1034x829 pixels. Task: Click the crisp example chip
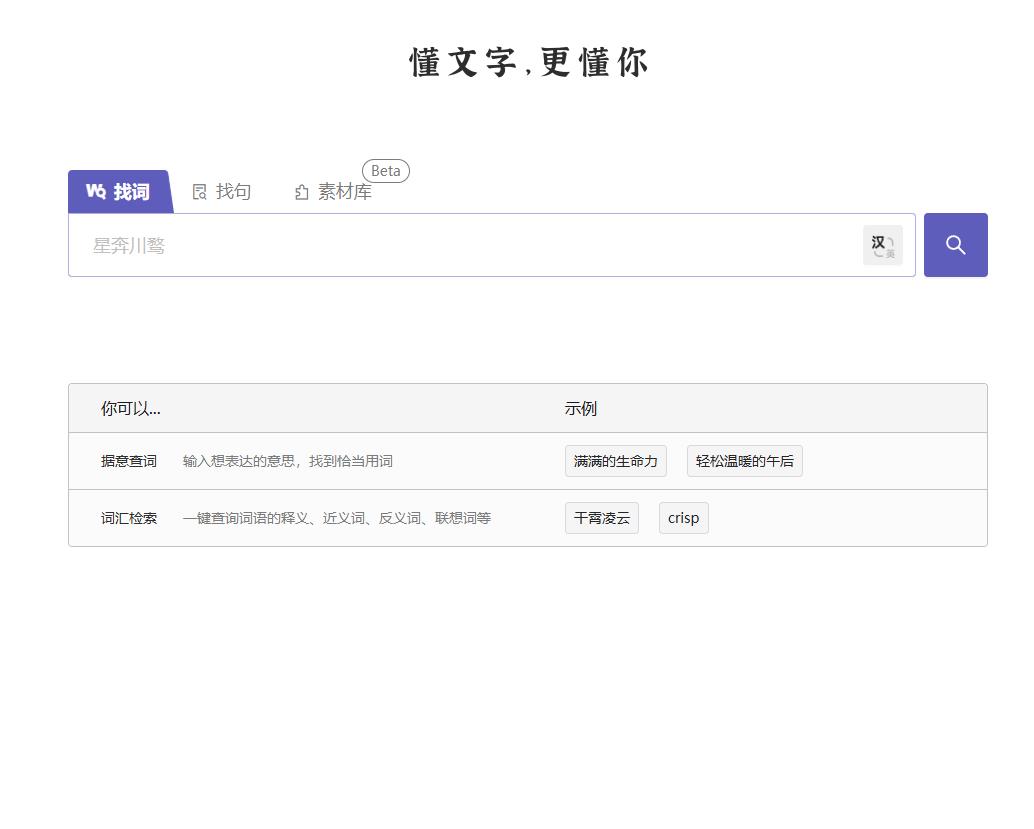point(683,518)
